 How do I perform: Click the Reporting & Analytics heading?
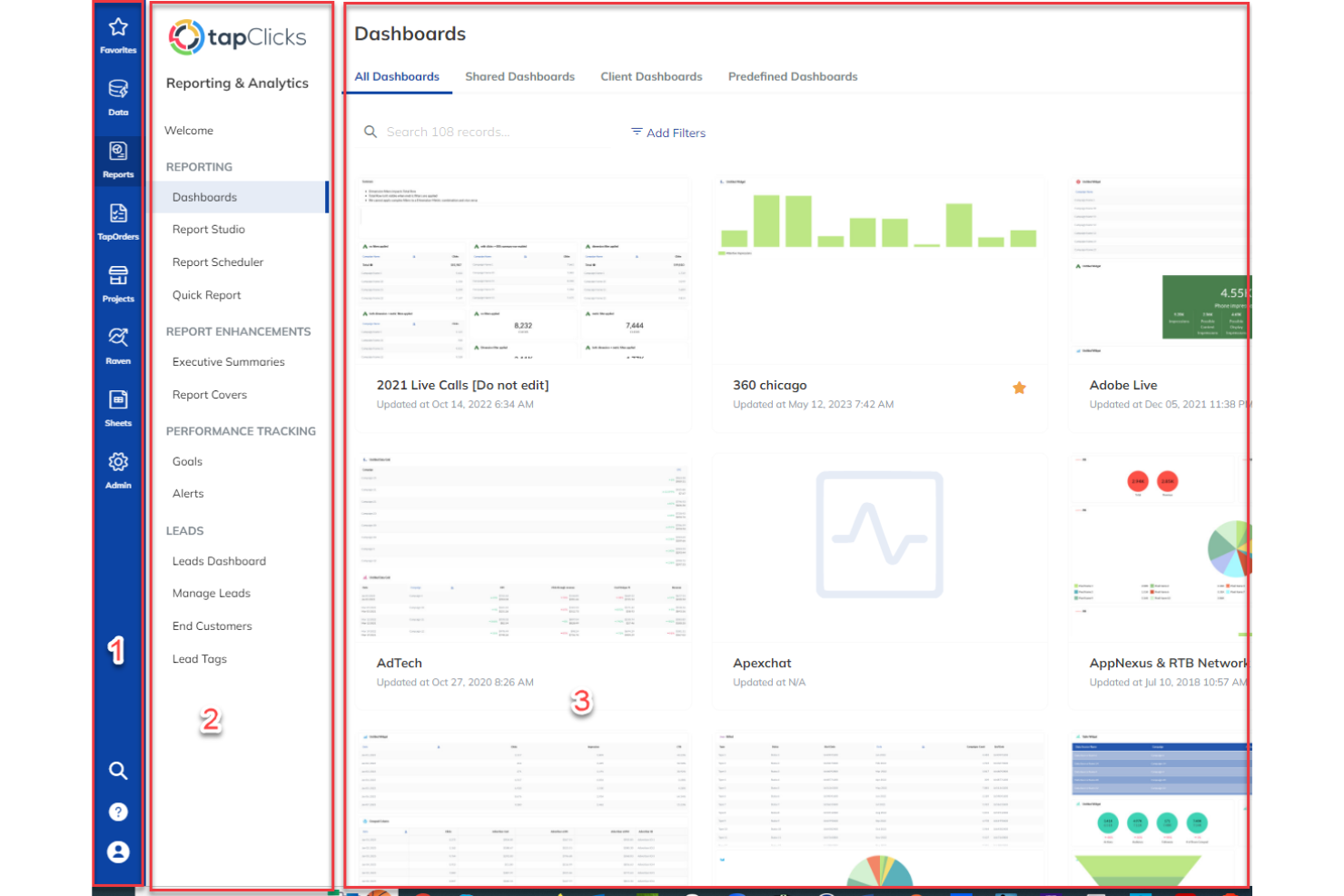(237, 84)
